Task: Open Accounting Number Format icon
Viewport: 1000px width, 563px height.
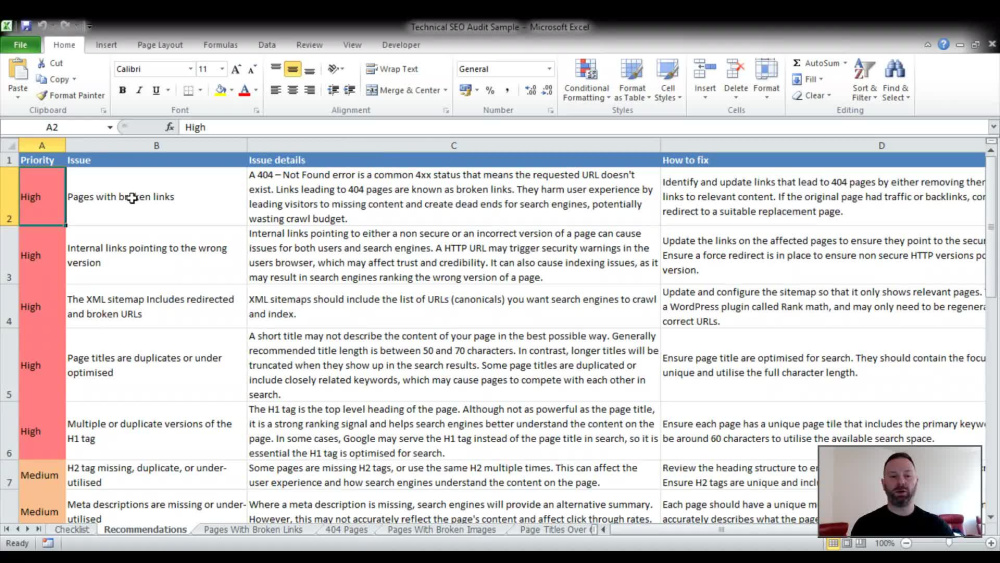Action: point(466,91)
